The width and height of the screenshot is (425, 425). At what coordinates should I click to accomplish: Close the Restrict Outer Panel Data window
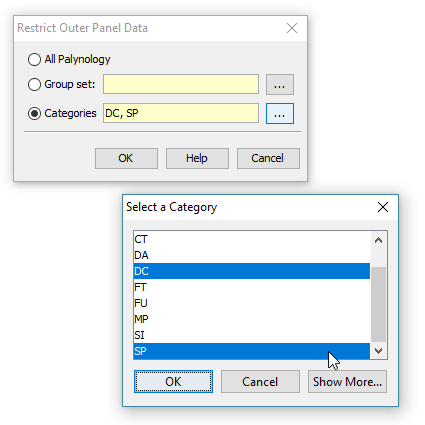pos(292,28)
